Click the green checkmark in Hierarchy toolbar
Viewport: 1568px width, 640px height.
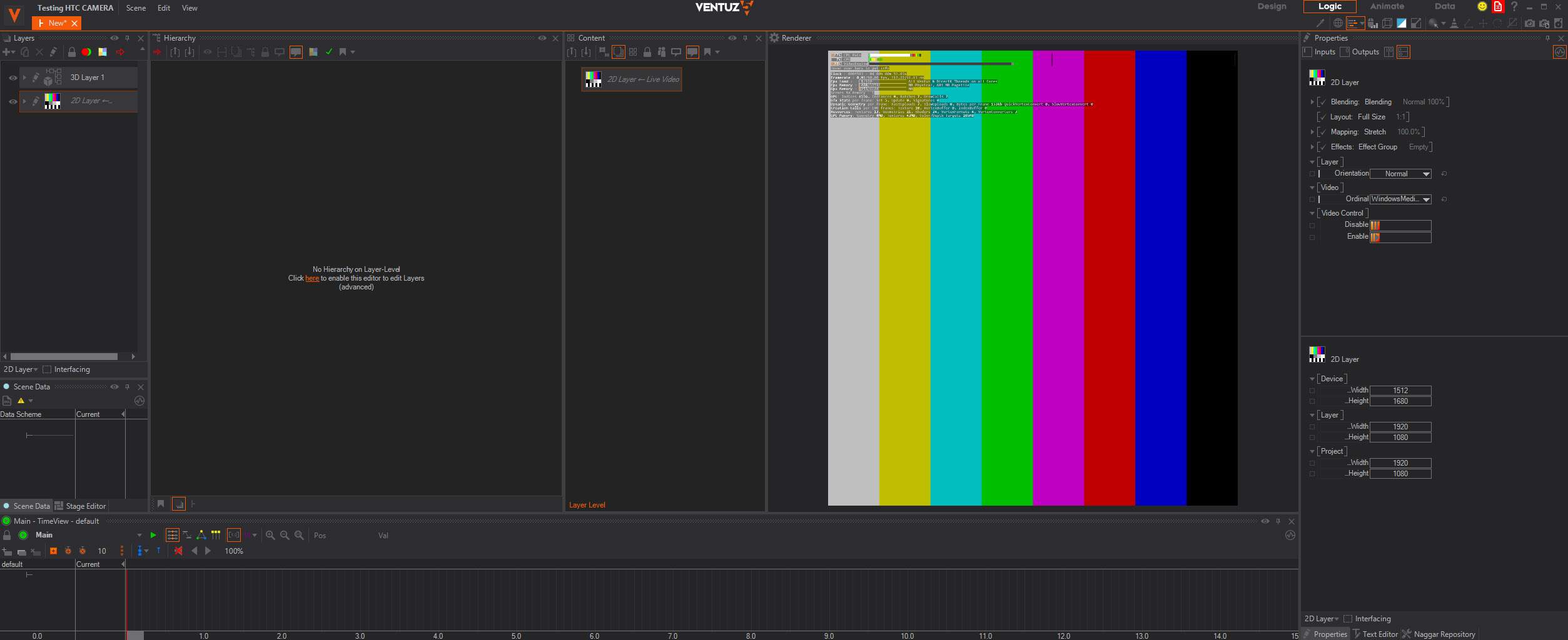(329, 52)
